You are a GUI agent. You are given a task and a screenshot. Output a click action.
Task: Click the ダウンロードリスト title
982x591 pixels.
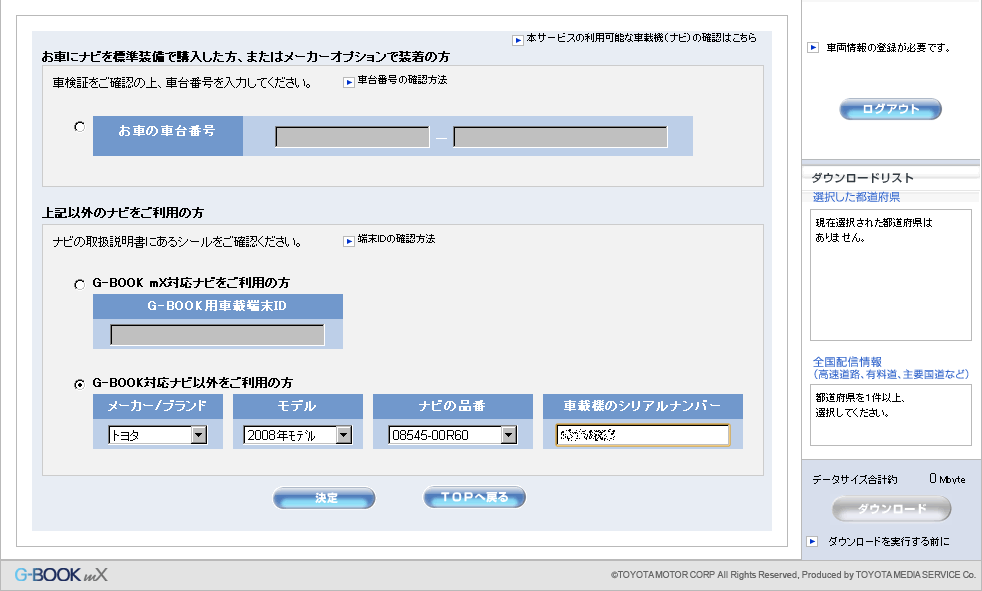coord(862,178)
